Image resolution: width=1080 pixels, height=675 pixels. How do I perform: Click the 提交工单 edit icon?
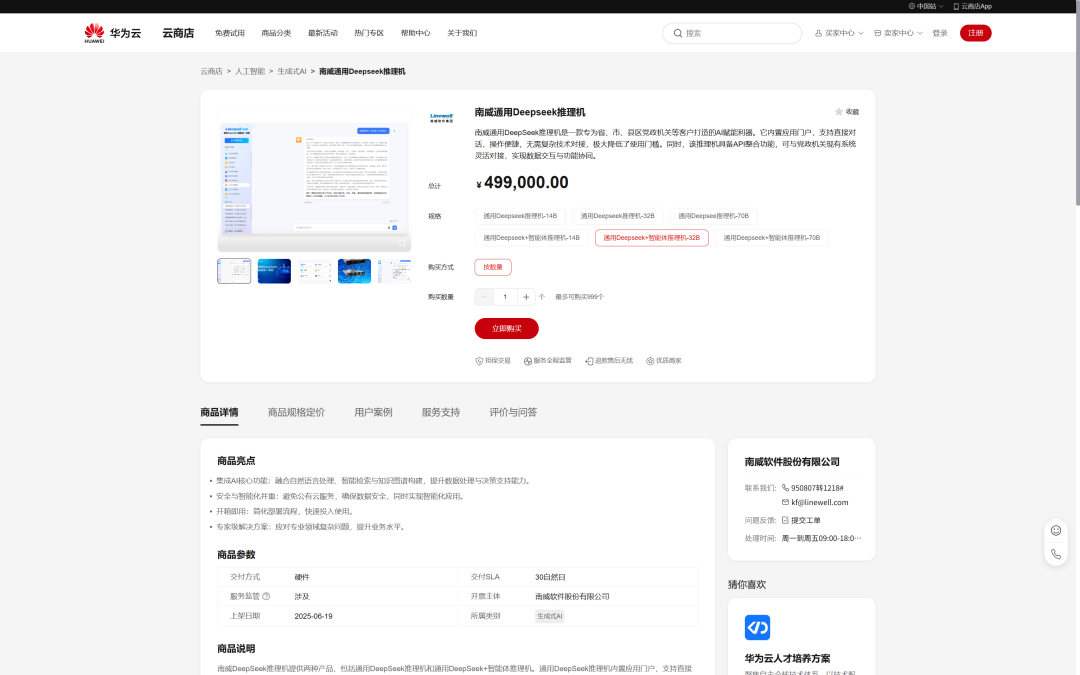[785, 520]
